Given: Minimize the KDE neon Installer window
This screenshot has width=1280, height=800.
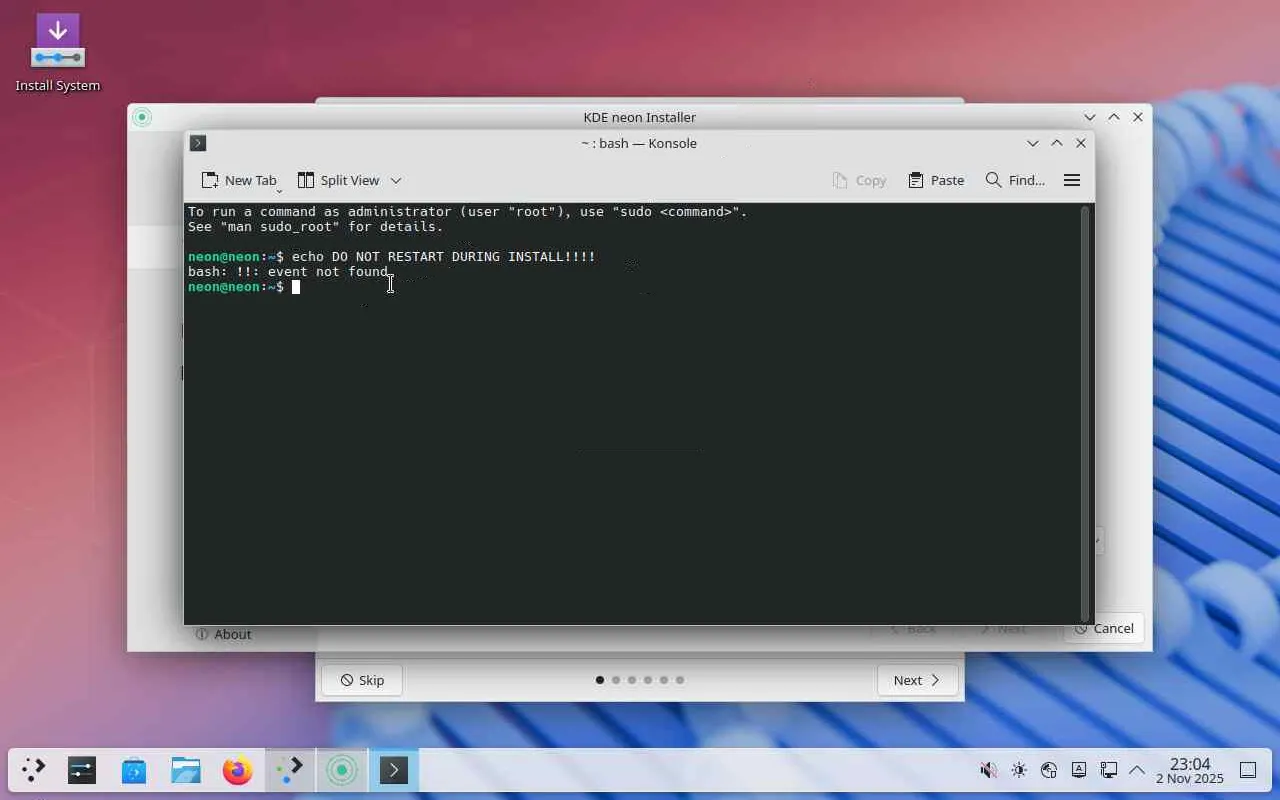Looking at the screenshot, I should [1090, 117].
